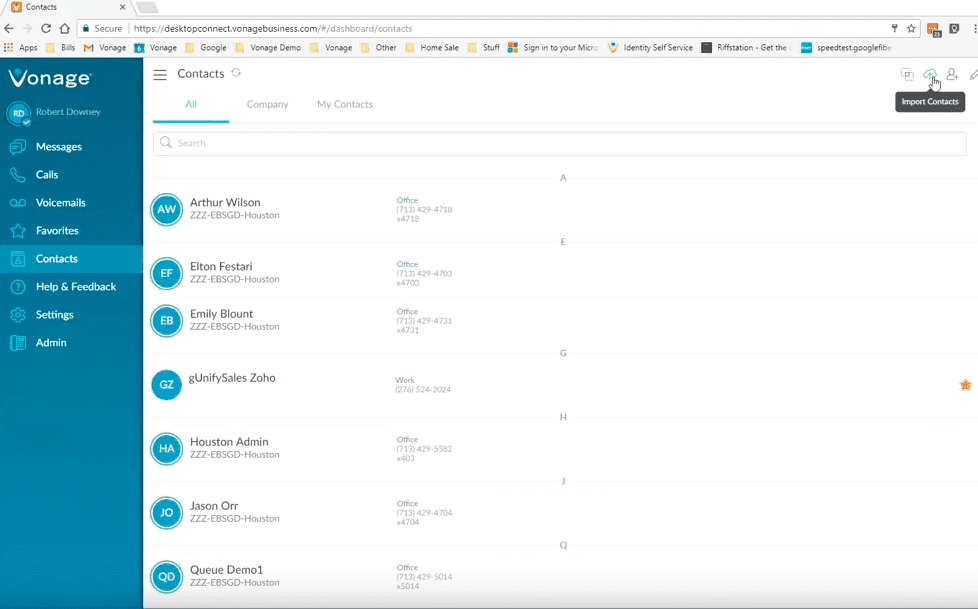This screenshot has height=609, width=978.
Task: Toggle the favorite star for gUnifySales Zoho
Action: point(965,385)
